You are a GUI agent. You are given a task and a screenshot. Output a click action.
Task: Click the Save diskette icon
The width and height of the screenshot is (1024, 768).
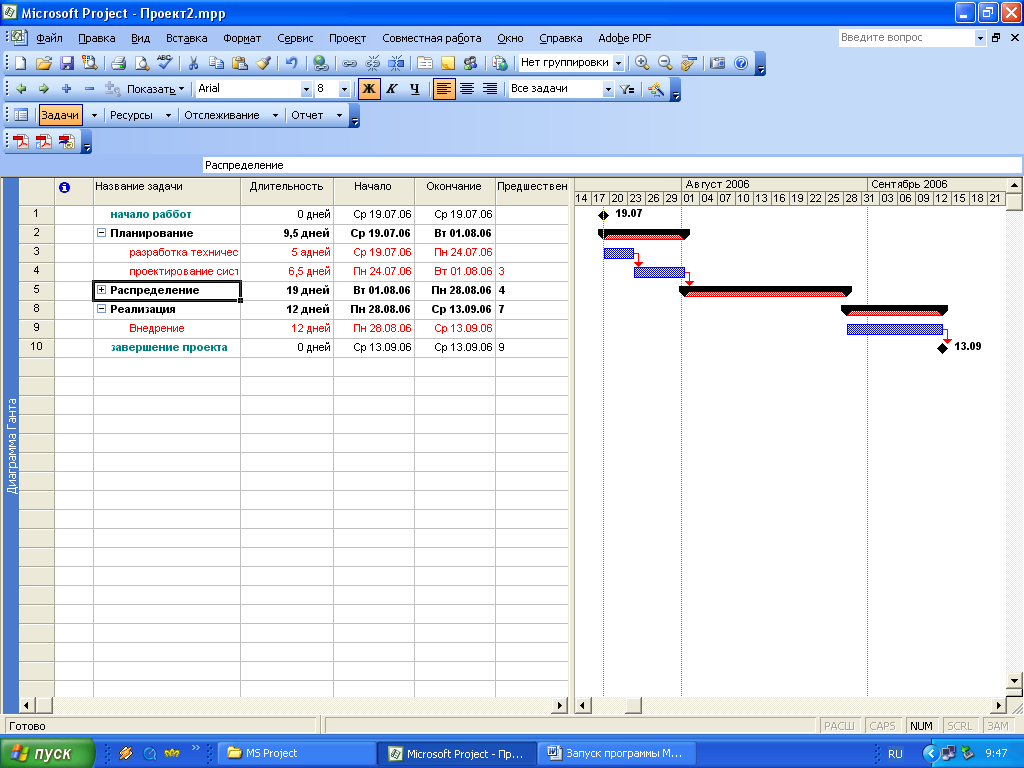click(x=67, y=63)
